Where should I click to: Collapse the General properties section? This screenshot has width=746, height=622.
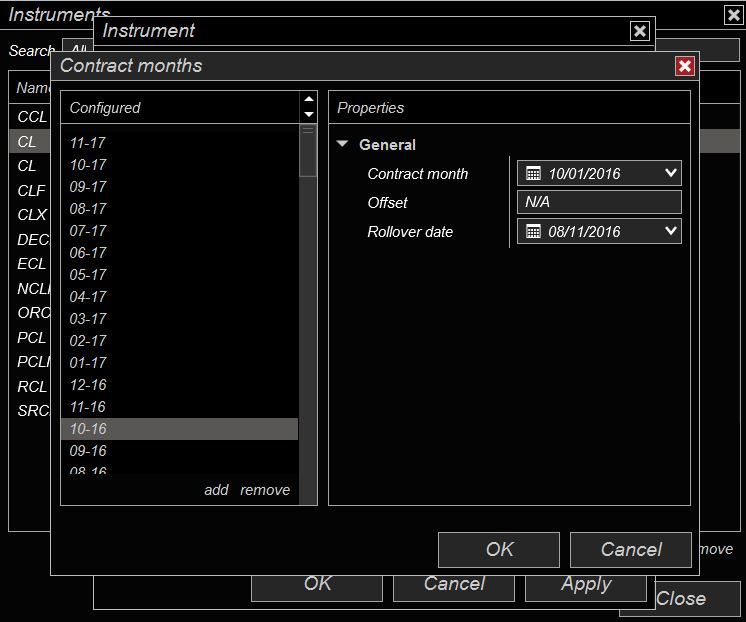pos(343,144)
